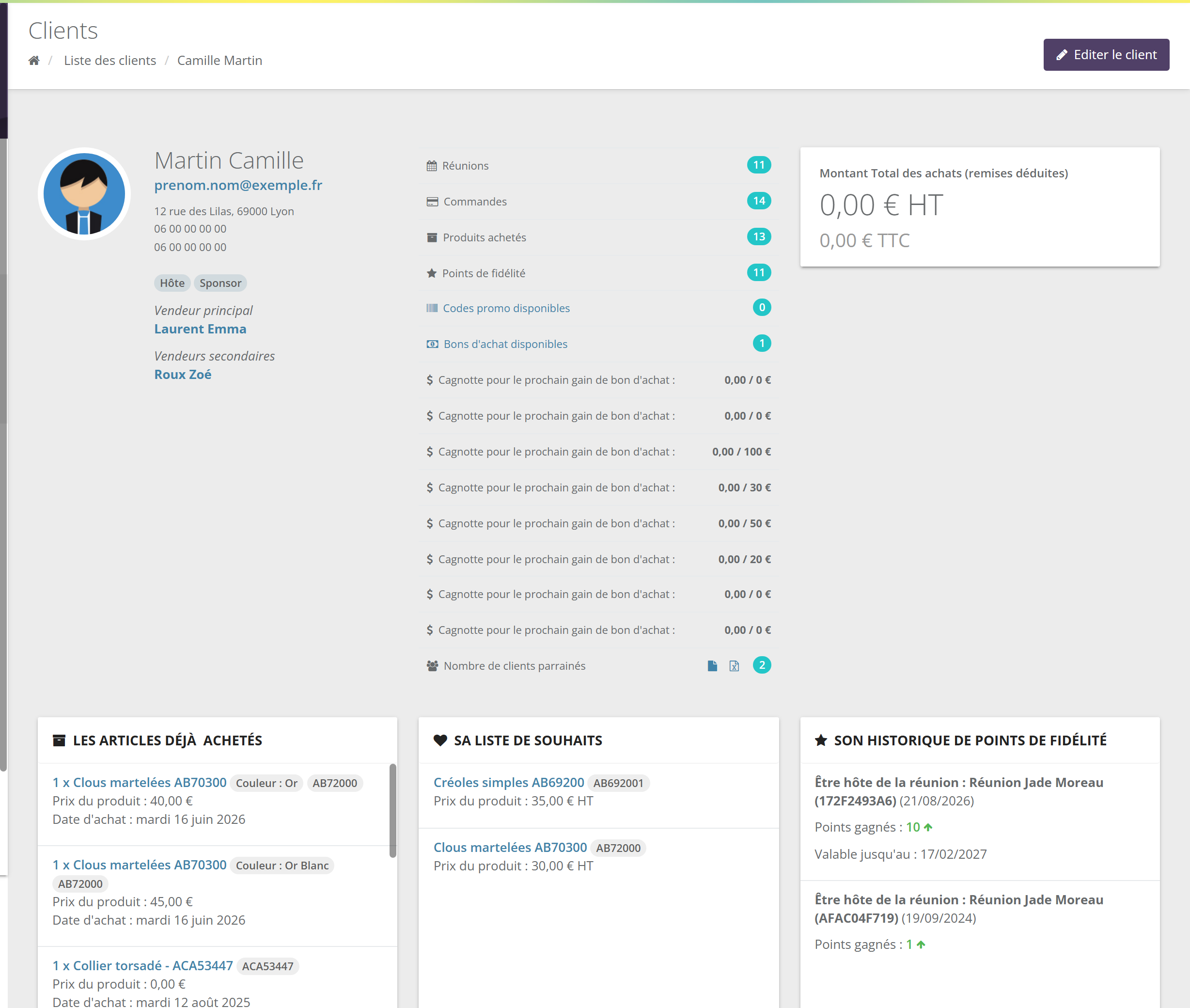Open purchased Clous martelées Couleur : Or item
The image size is (1190, 1008).
pos(140,782)
